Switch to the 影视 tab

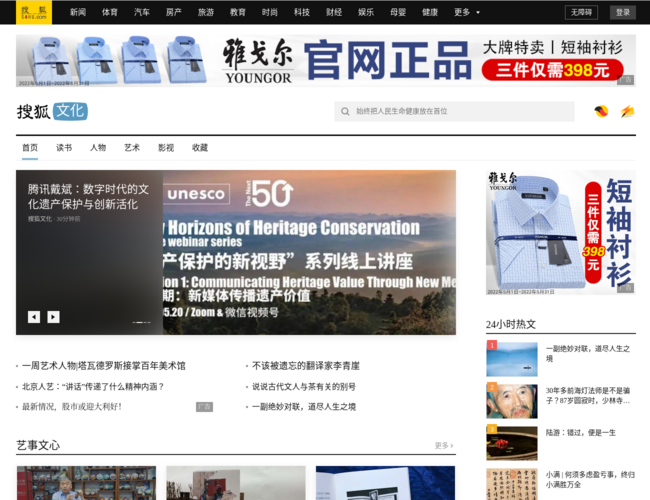(166, 148)
